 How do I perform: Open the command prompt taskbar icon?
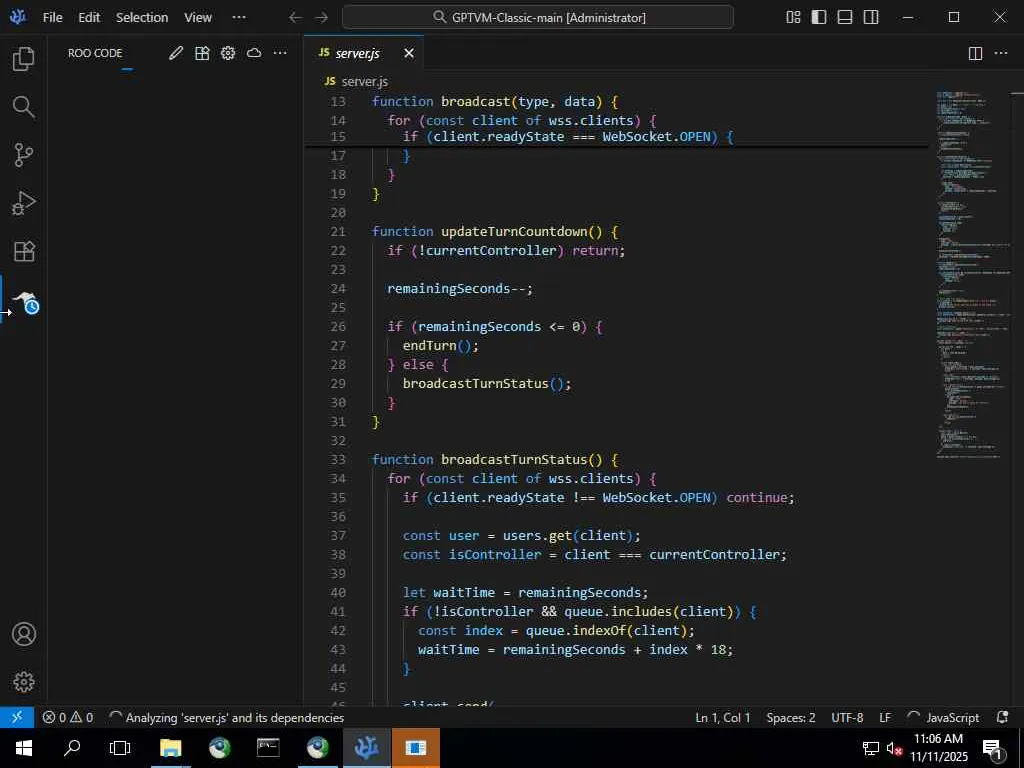point(268,748)
